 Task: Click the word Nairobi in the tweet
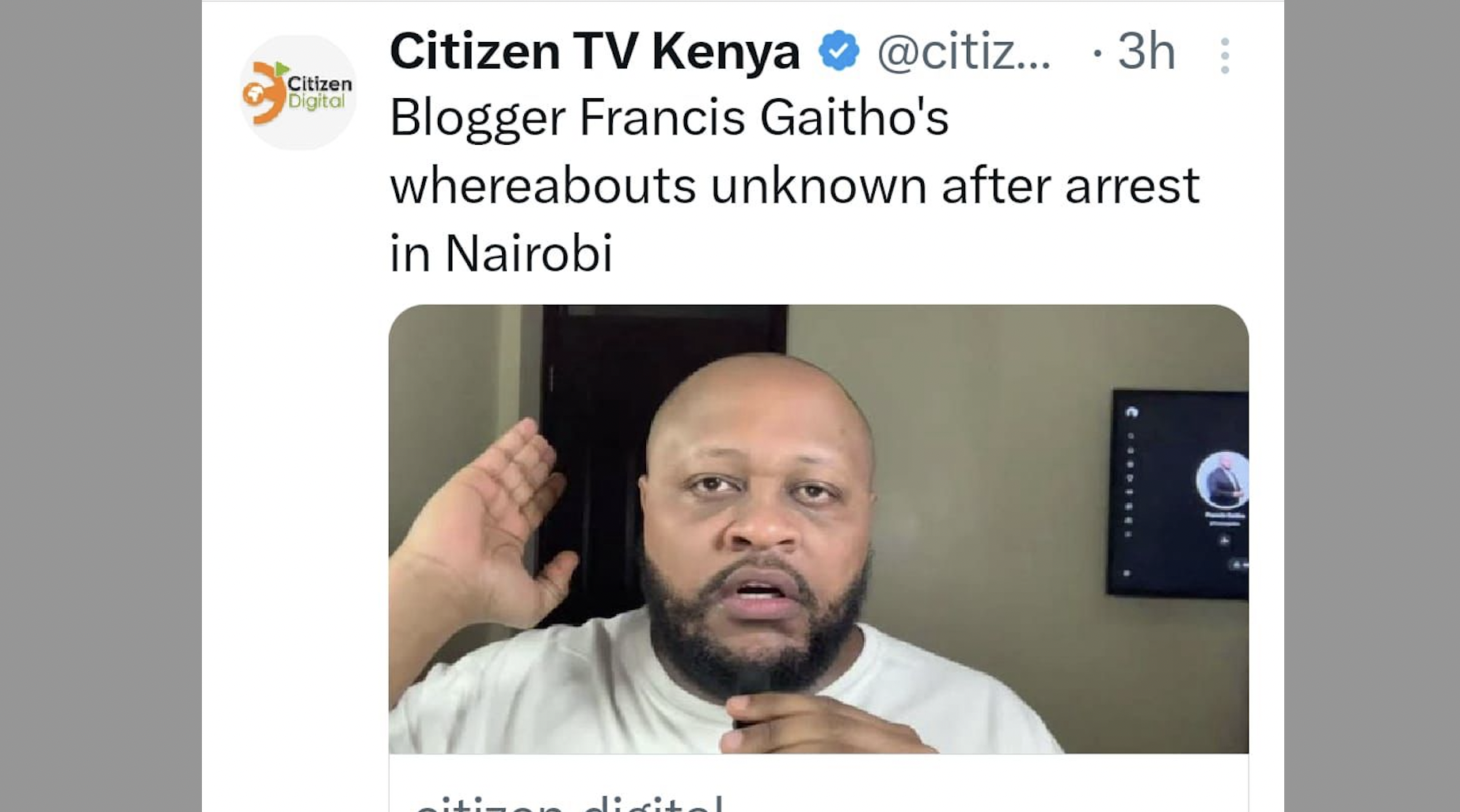pos(528,253)
